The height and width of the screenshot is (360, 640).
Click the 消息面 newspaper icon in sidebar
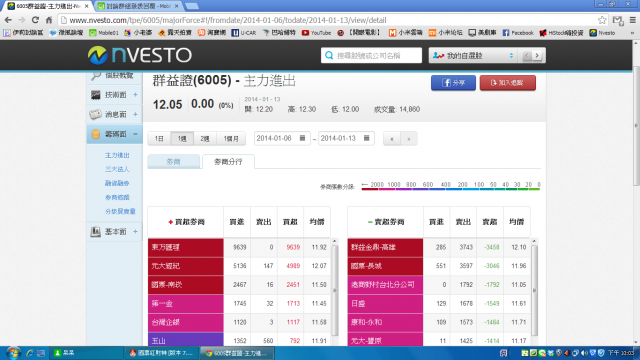pyautogui.click(x=96, y=114)
